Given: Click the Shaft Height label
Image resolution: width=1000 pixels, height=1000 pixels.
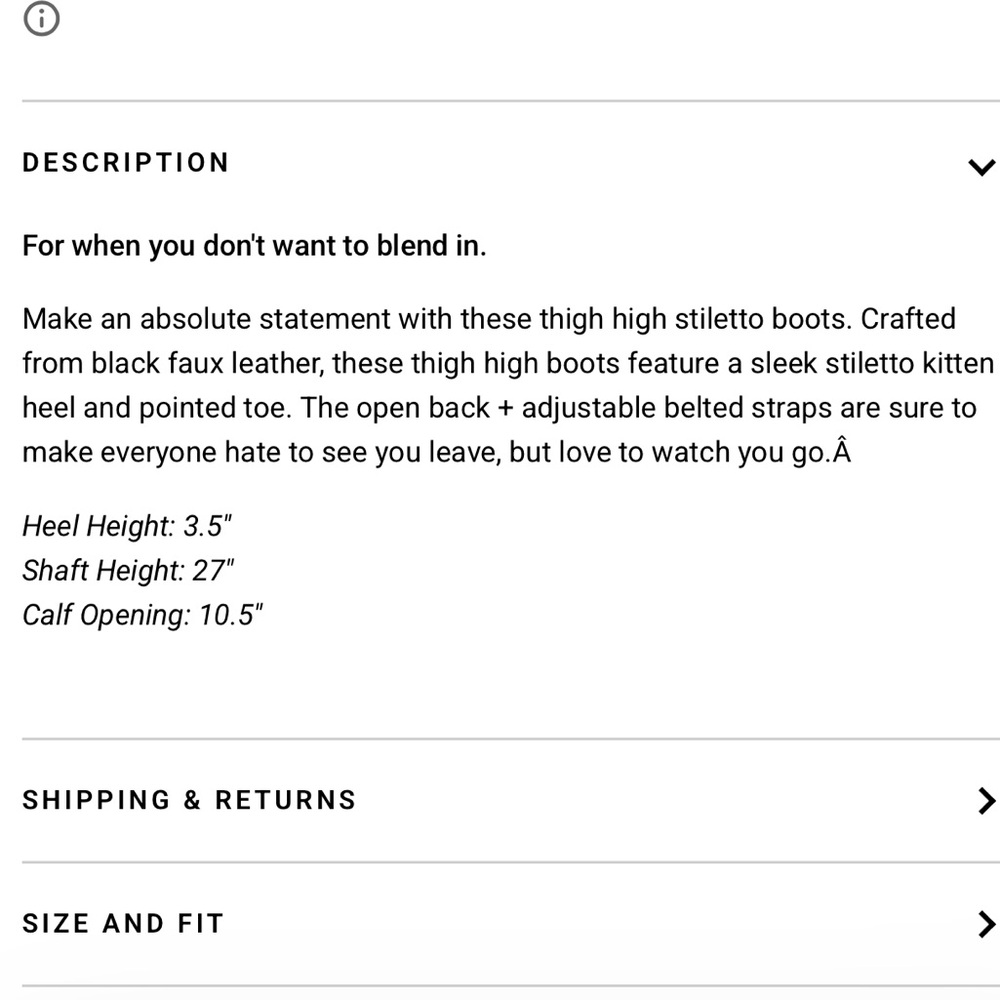Looking at the screenshot, I should pos(103,571).
